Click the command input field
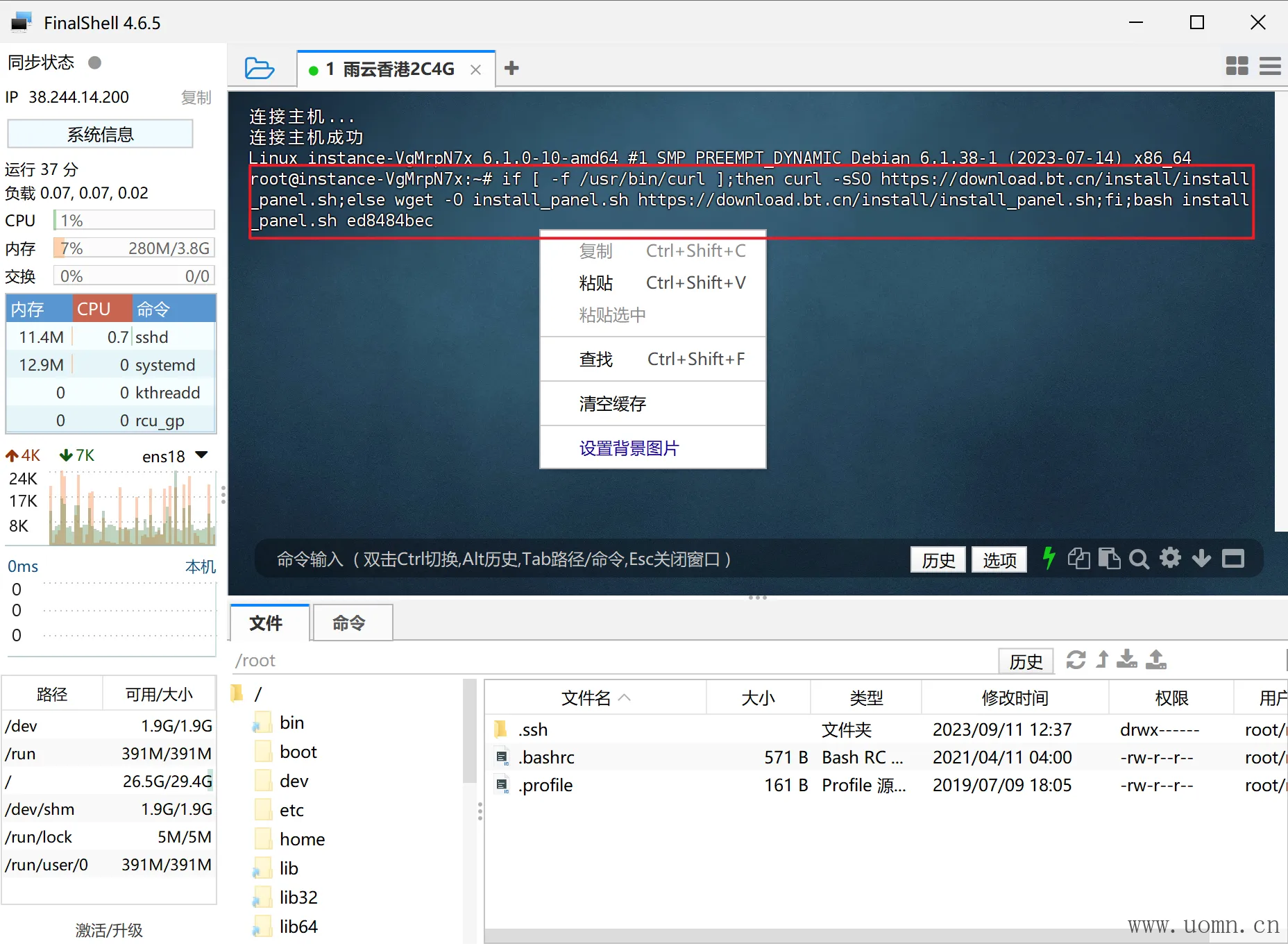 555,559
